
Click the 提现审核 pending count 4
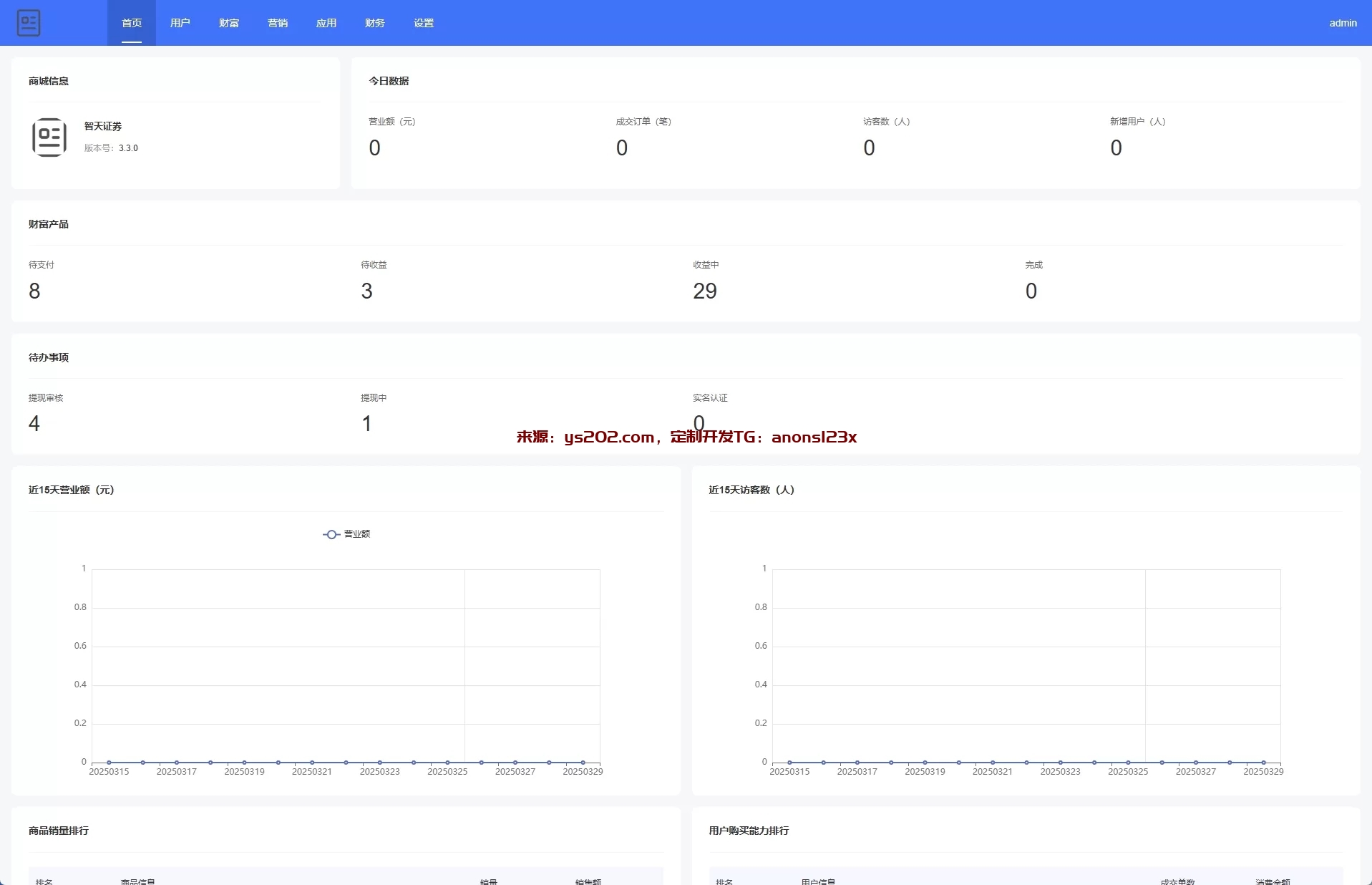pos(34,424)
